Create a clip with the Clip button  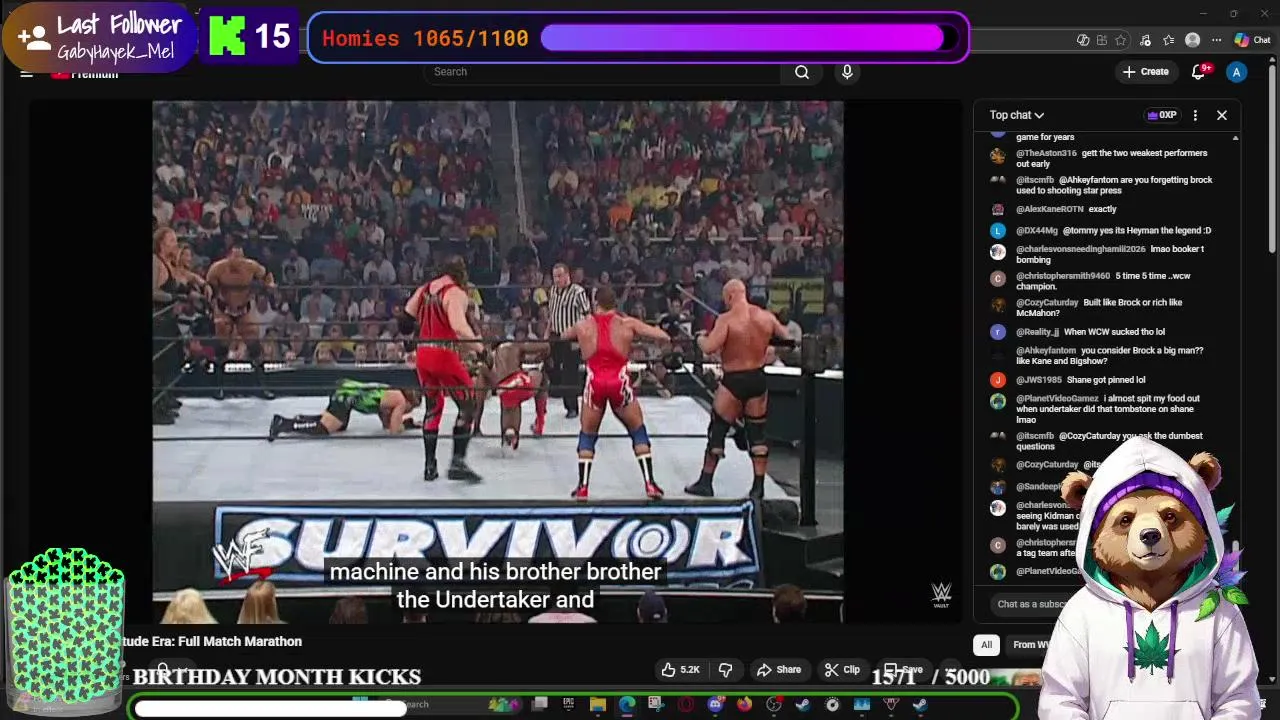click(841, 669)
